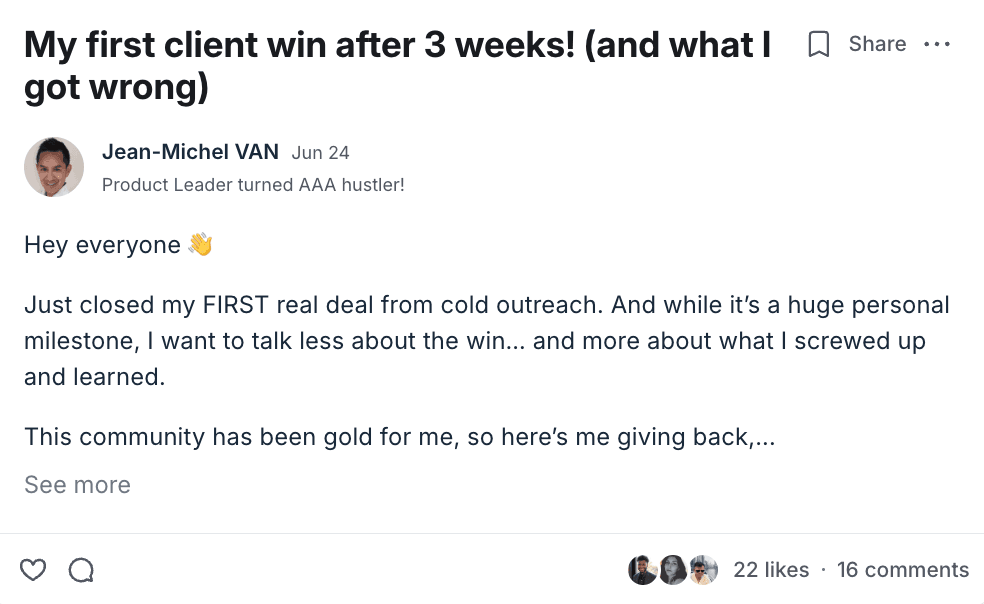Click the third liker's avatar
Screen dimensions: 984x604
tap(704, 570)
